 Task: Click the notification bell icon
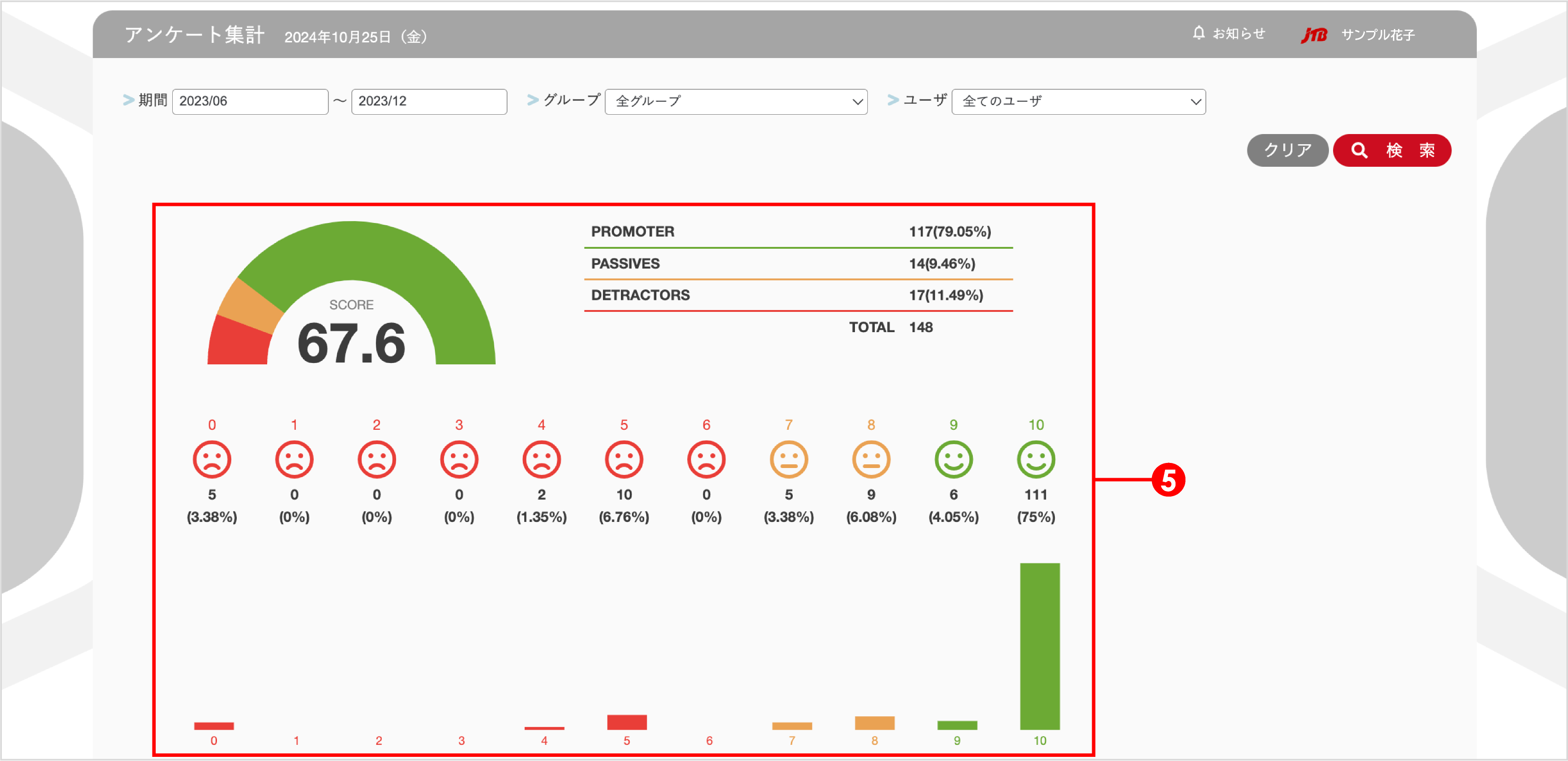click(1198, 33)
